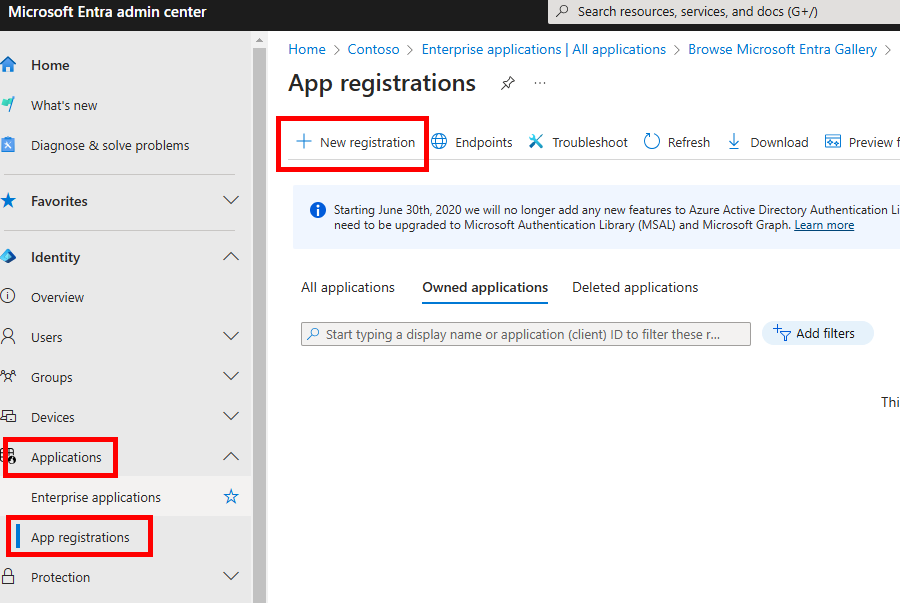Collapse the Applications menu chevron
Image resolution: width=900 pixels, height=603 pixels.
[x=231, y=456]
